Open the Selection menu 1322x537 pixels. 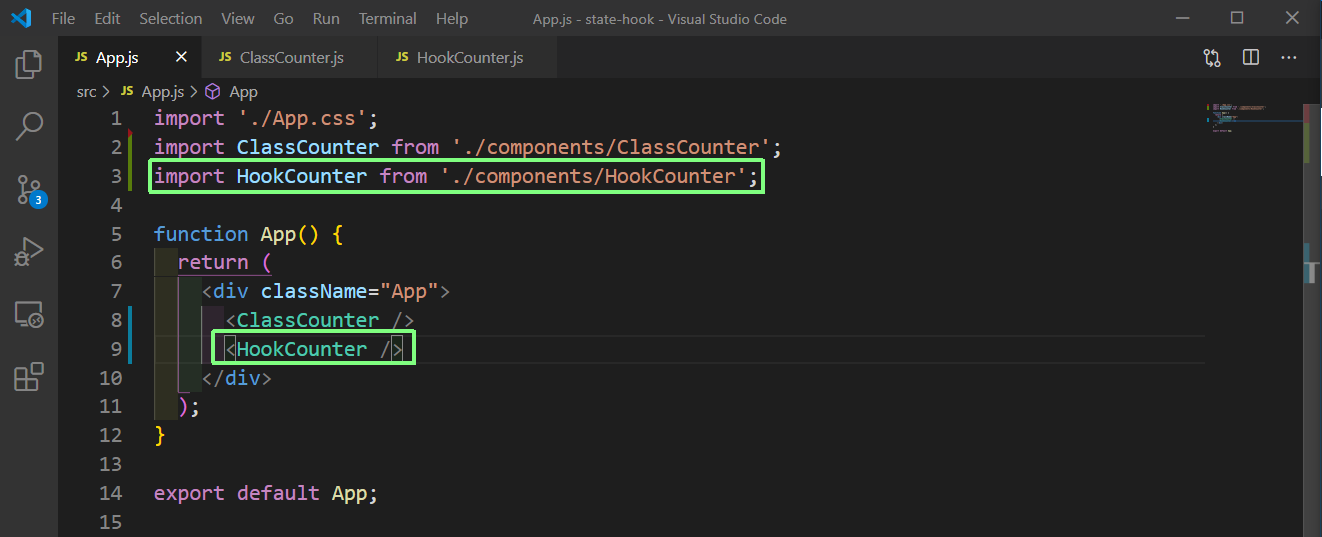[x=169, y=19]
